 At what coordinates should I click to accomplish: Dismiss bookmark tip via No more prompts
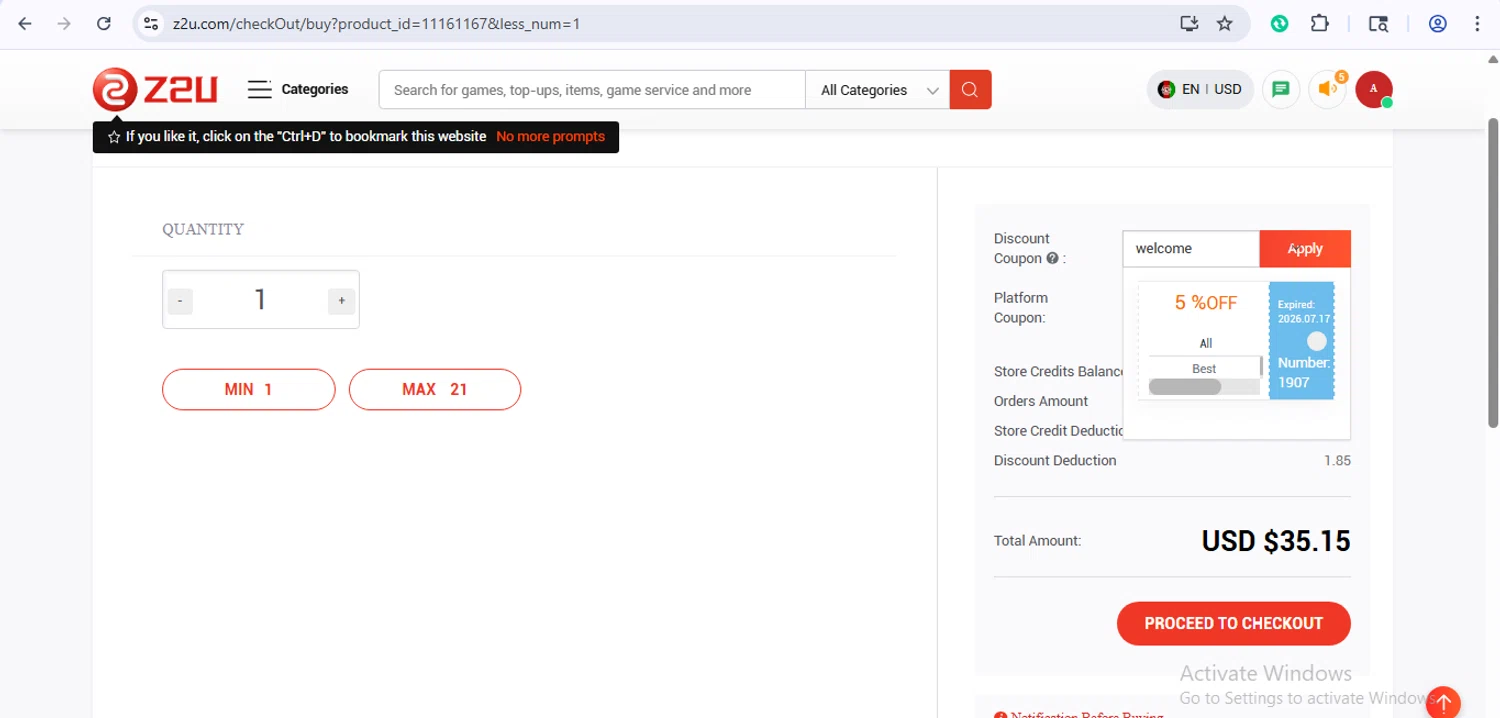click(550, 136)
